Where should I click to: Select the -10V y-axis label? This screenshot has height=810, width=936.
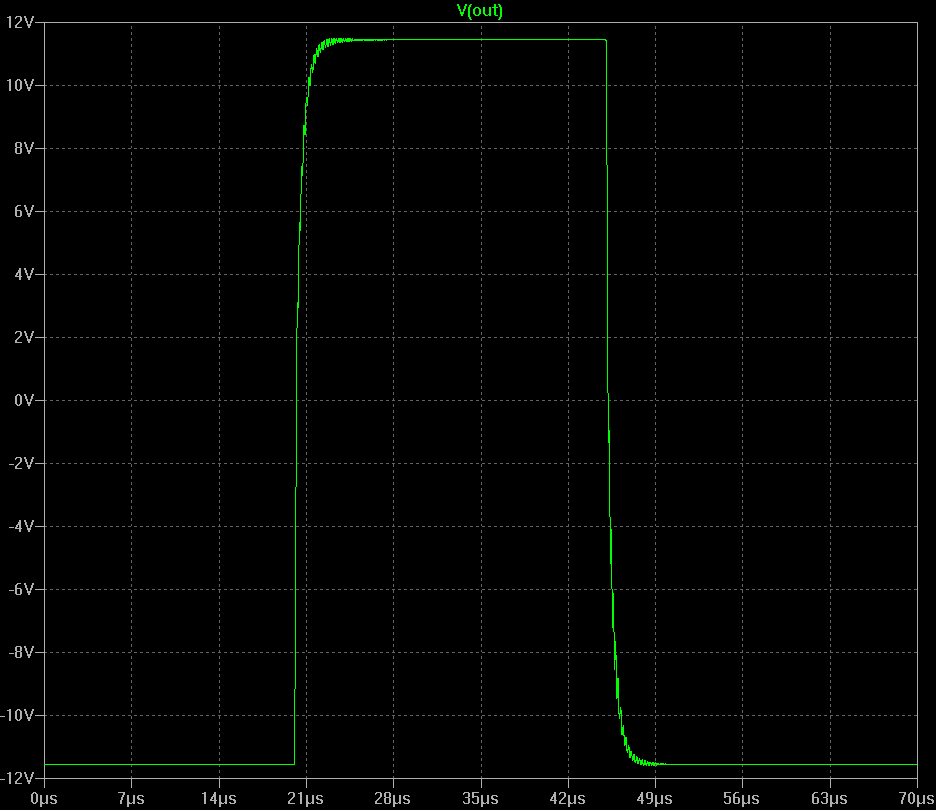pos(17,715)
